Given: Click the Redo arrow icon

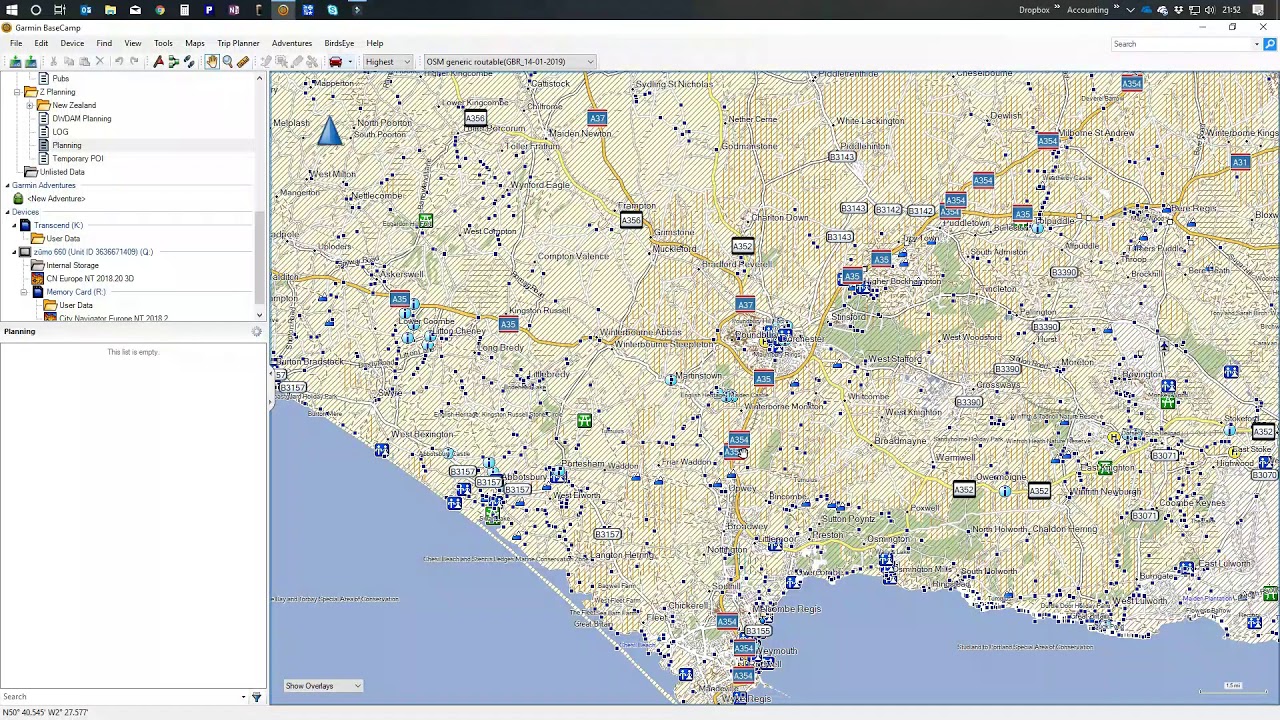Looking at the screenshot, I should point(134,62).
